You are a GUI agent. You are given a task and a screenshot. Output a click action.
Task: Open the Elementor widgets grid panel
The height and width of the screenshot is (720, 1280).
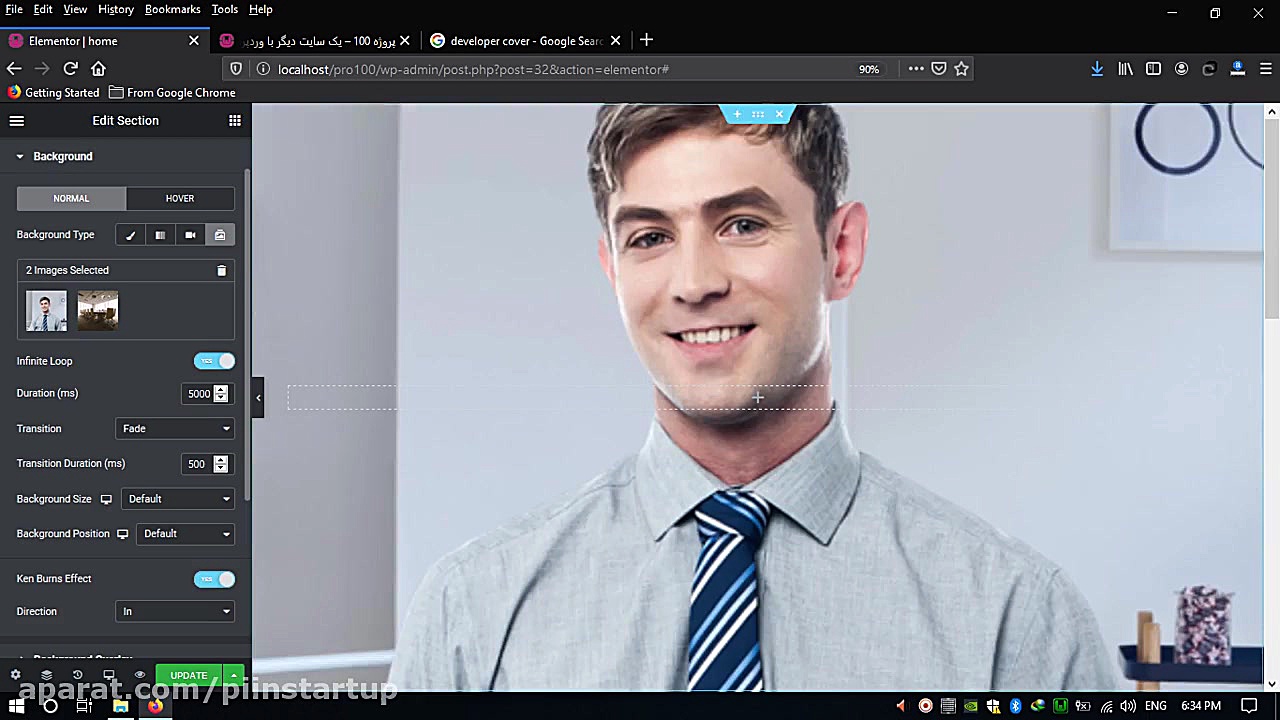pos(235,121)
